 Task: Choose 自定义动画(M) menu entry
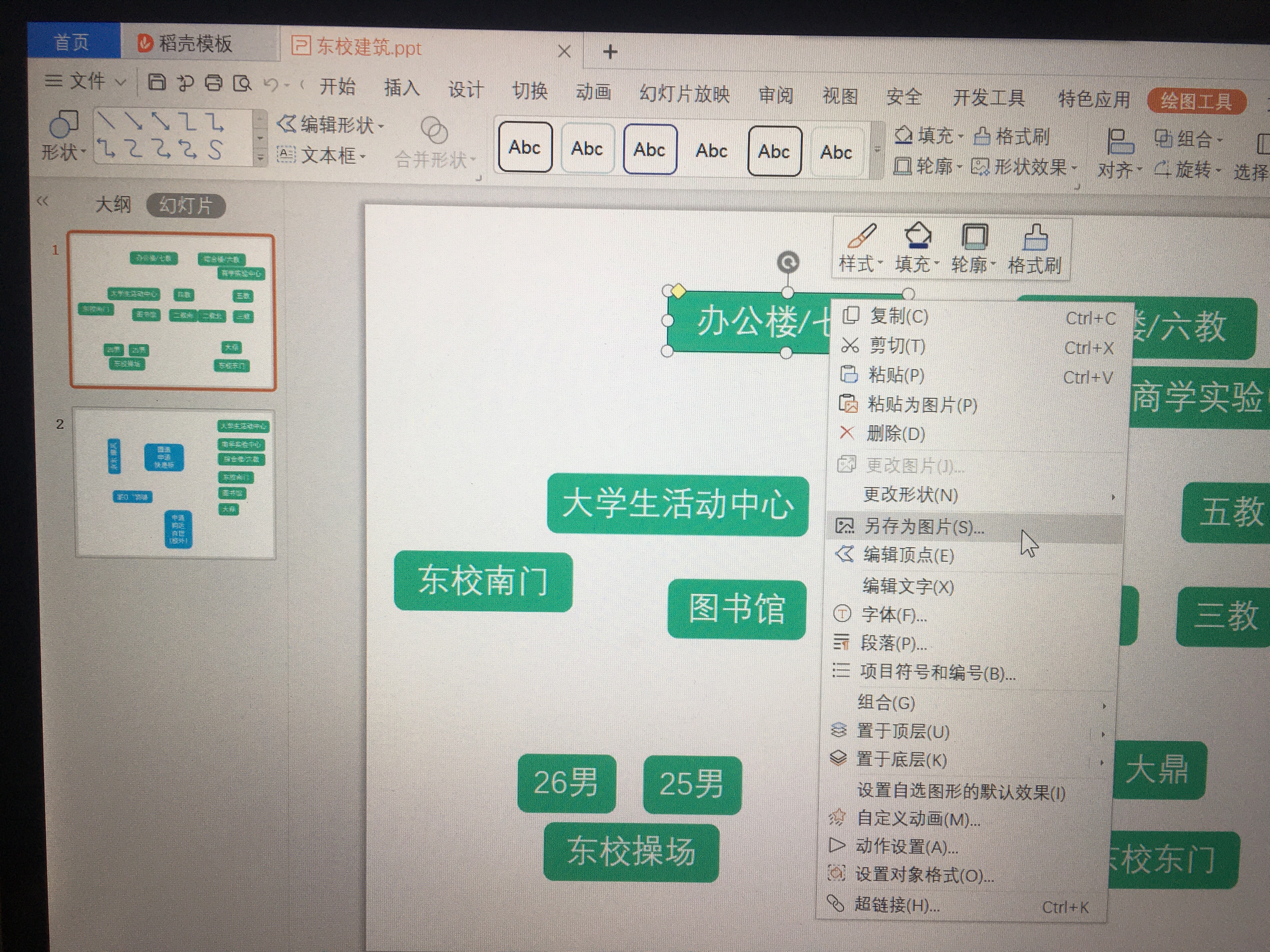pos(963,819)
